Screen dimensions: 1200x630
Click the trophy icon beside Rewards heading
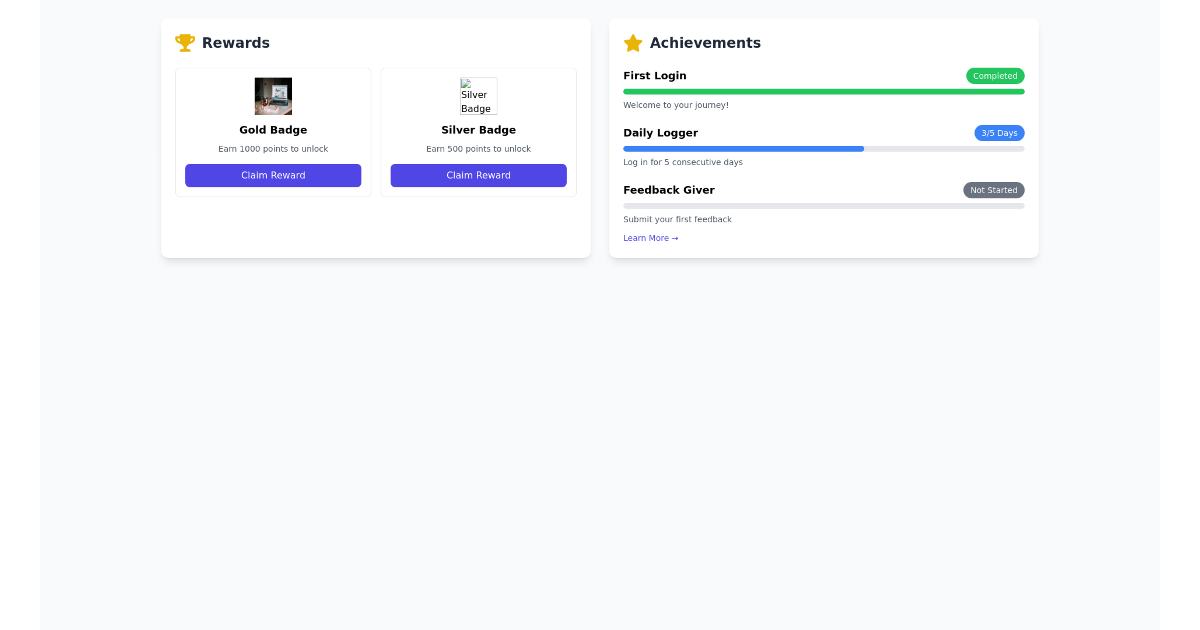point(184,42)
